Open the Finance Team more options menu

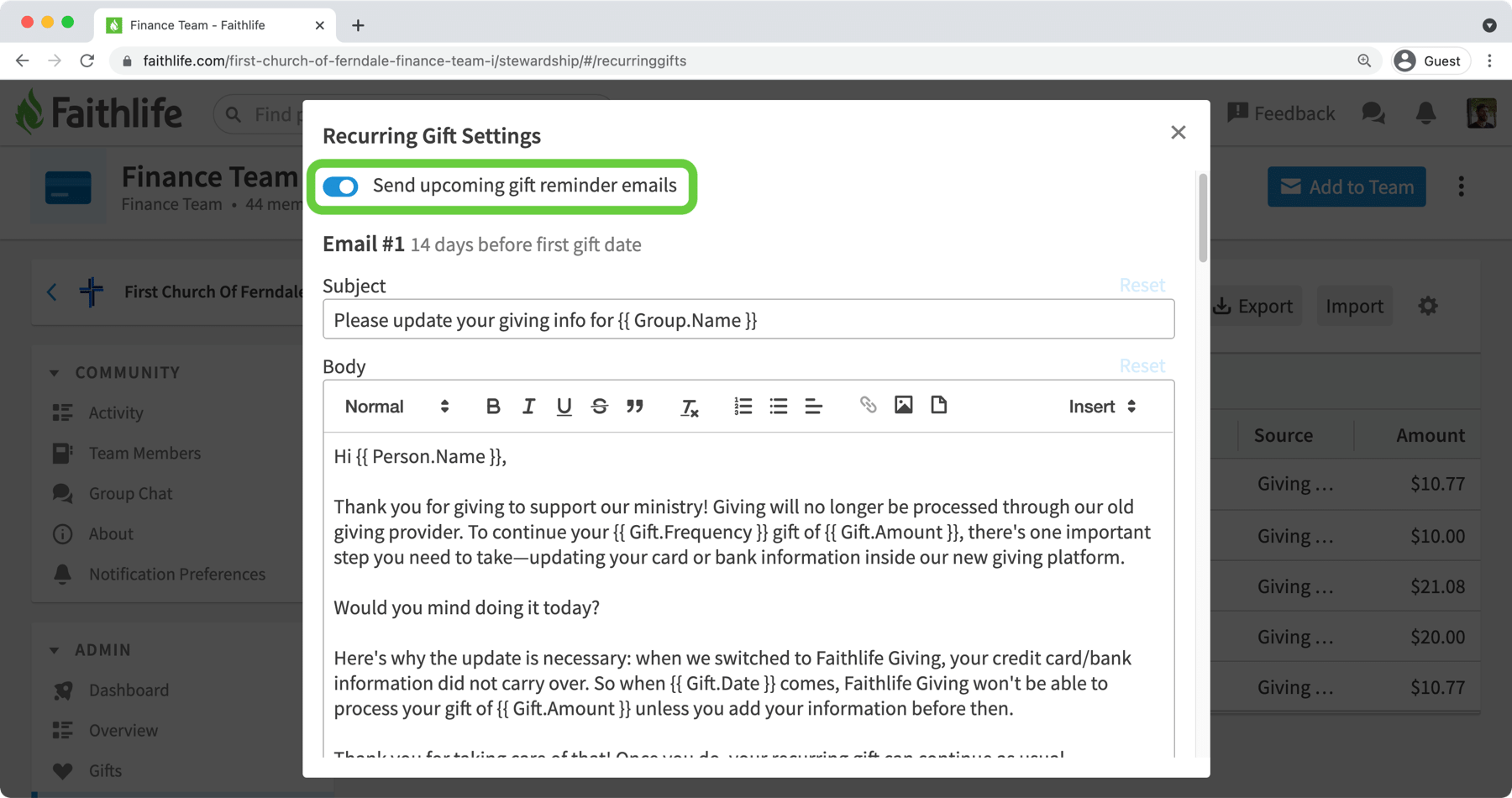pos(1462,187)
